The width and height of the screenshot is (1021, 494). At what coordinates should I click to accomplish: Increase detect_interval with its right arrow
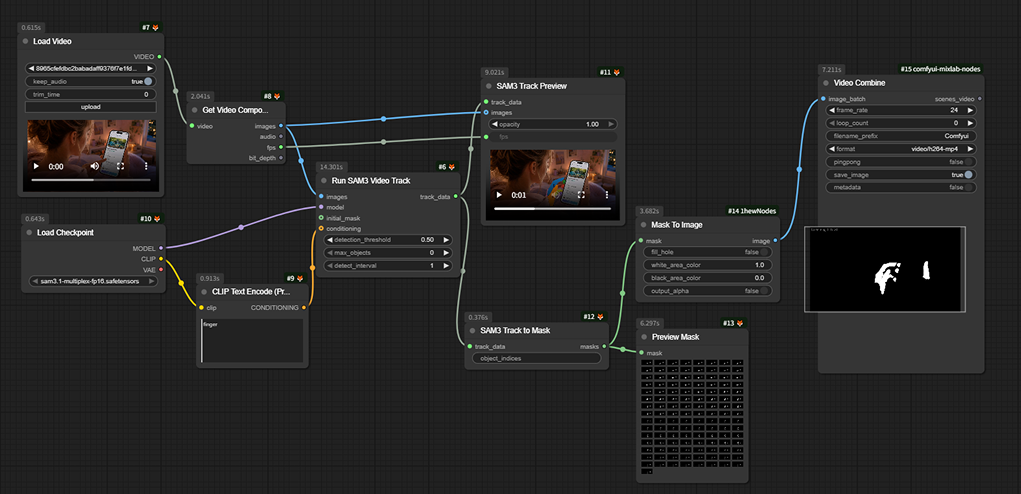point(446,266)
